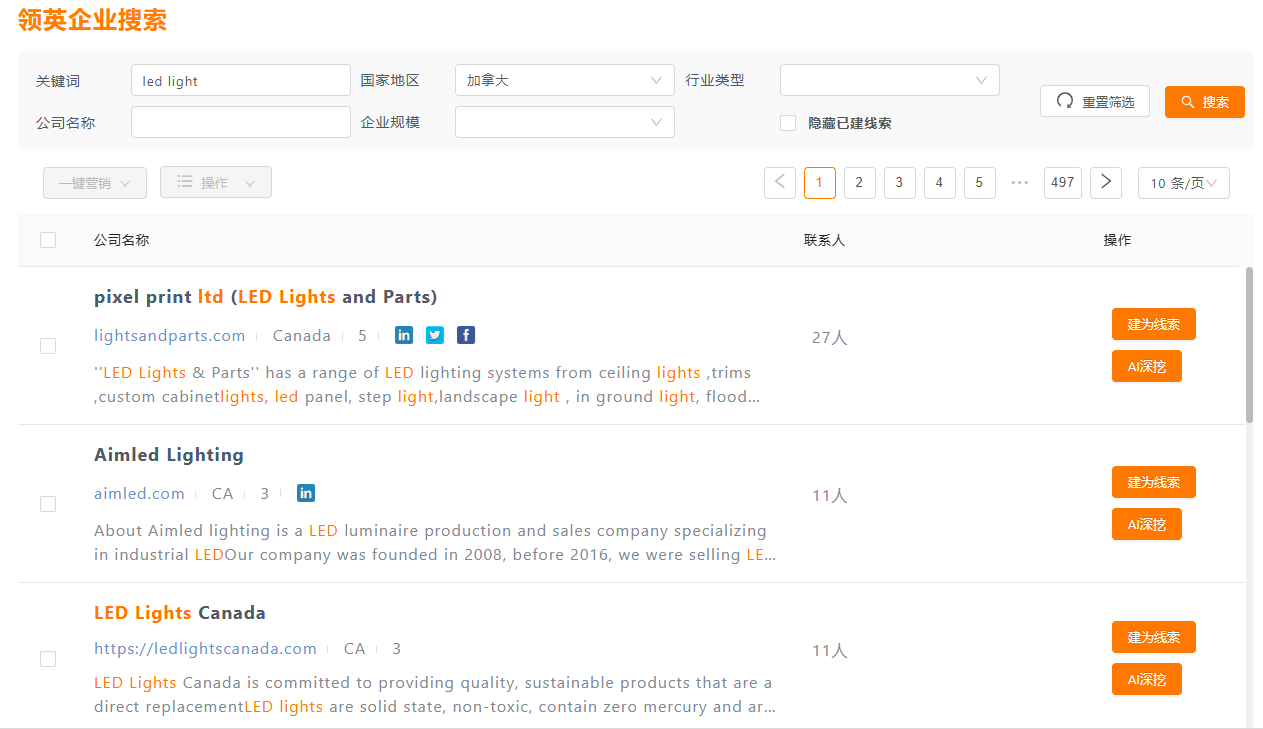Click 建为线索 for Aimled Lighting

click(1154, 482)
